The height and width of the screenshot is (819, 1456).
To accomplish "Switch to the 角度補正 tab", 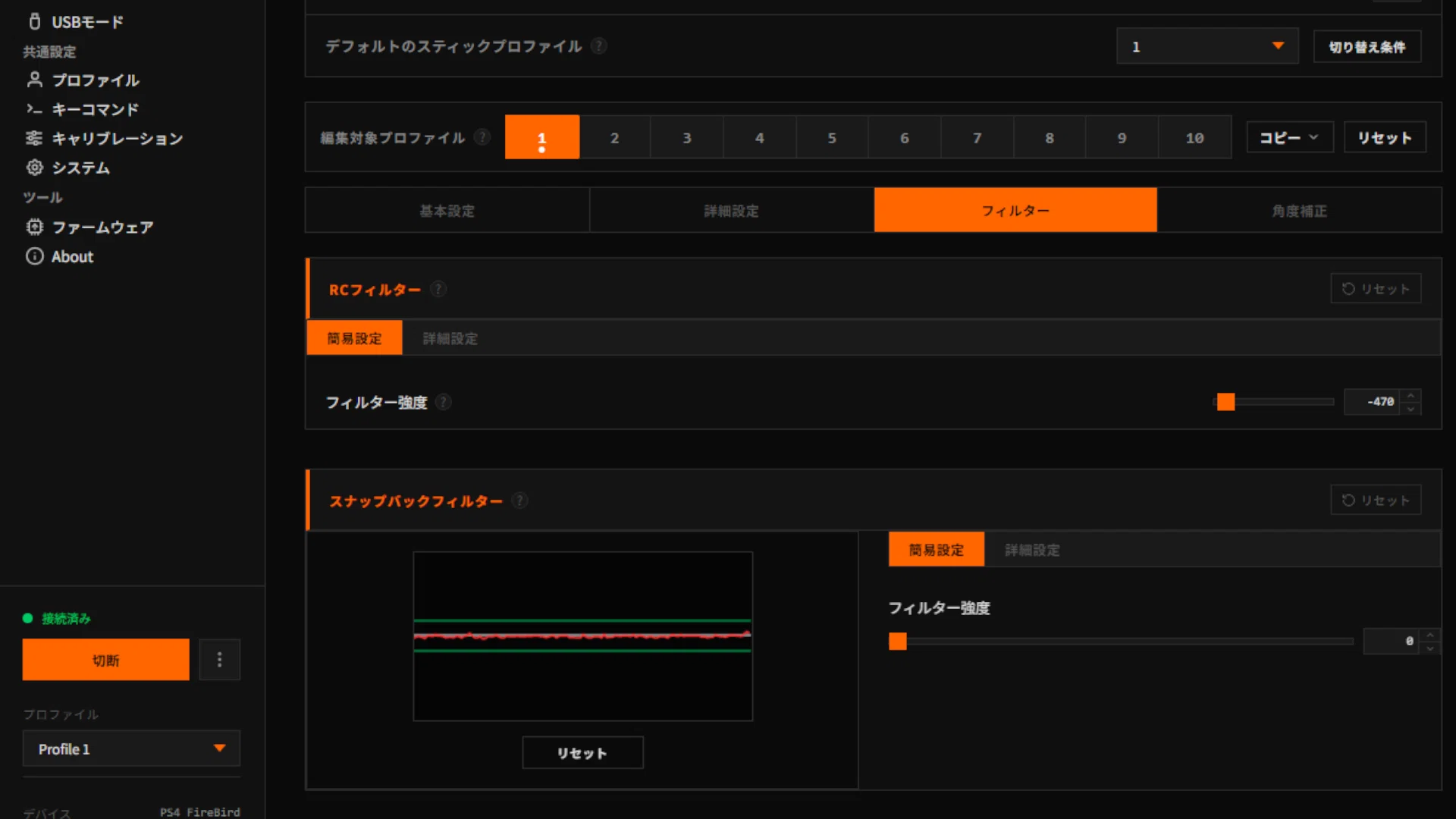I will [1299, 210].
